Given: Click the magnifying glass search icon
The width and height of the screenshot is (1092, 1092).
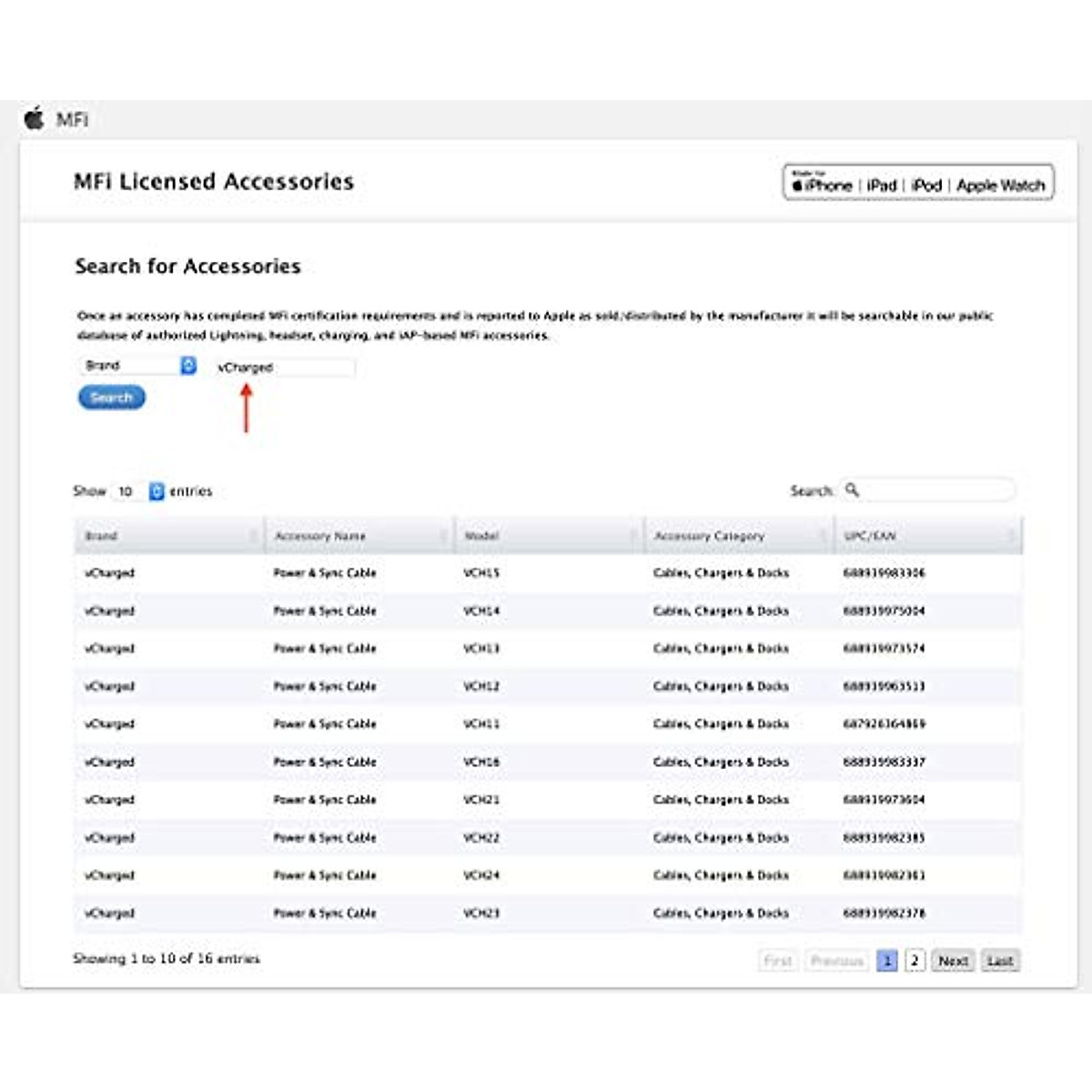Looking at the screenshot, I should [852, 490].
